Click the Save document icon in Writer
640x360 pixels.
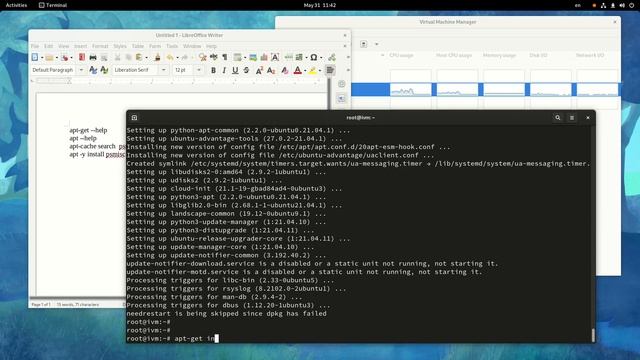pos(64,58)
